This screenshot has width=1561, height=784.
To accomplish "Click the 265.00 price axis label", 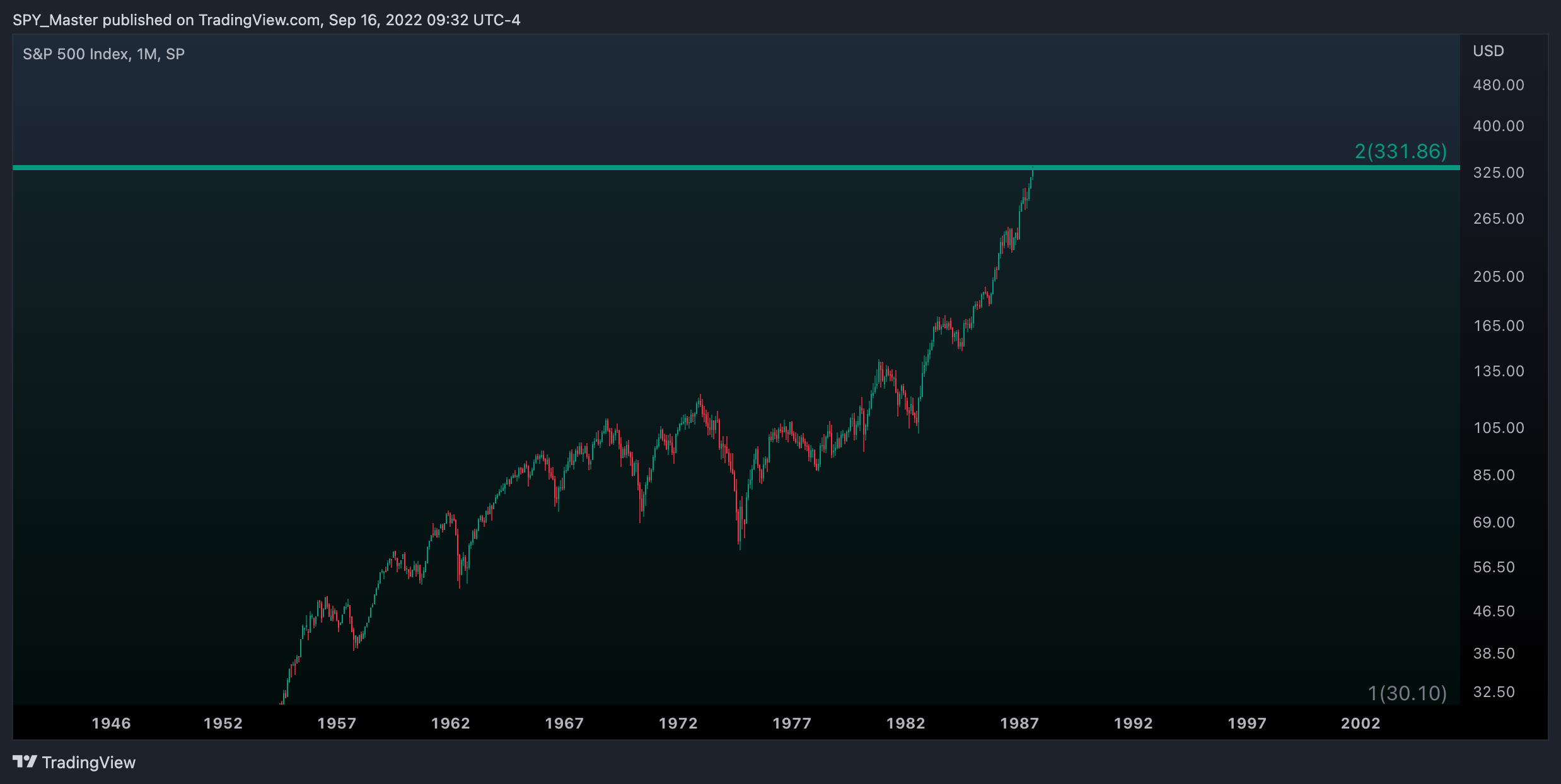I will 1499,219.
